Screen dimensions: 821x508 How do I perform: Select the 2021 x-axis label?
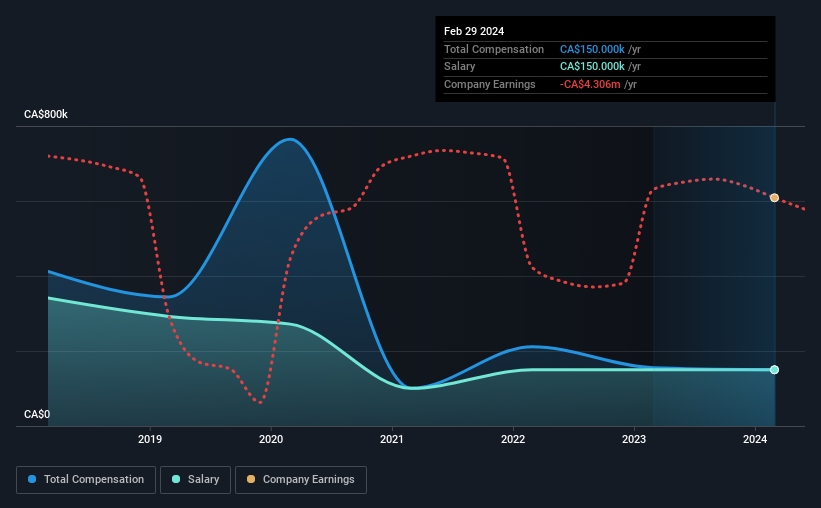(392, 439)
